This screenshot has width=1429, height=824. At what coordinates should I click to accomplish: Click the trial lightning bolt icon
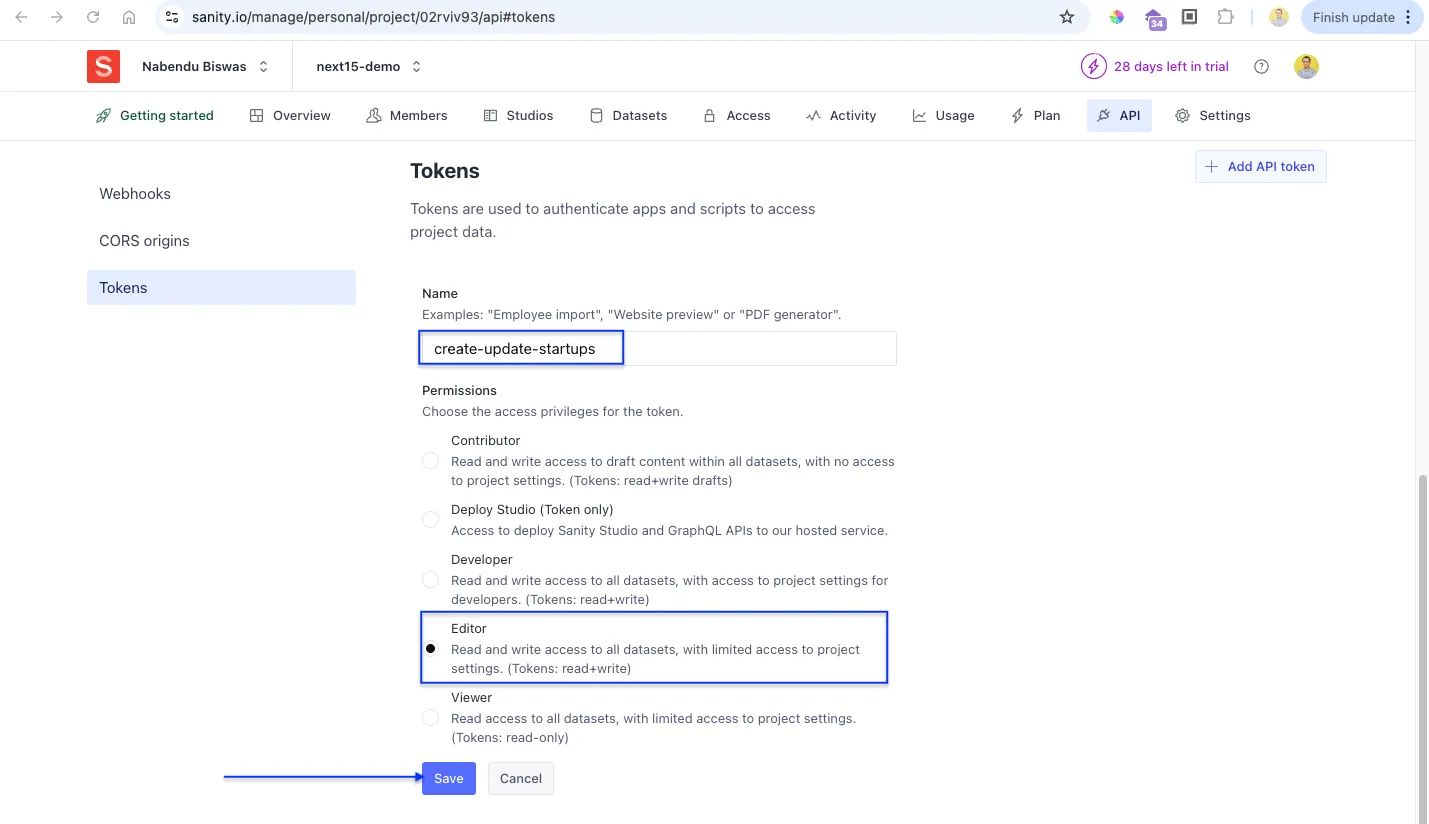(x=1093, y=66)
